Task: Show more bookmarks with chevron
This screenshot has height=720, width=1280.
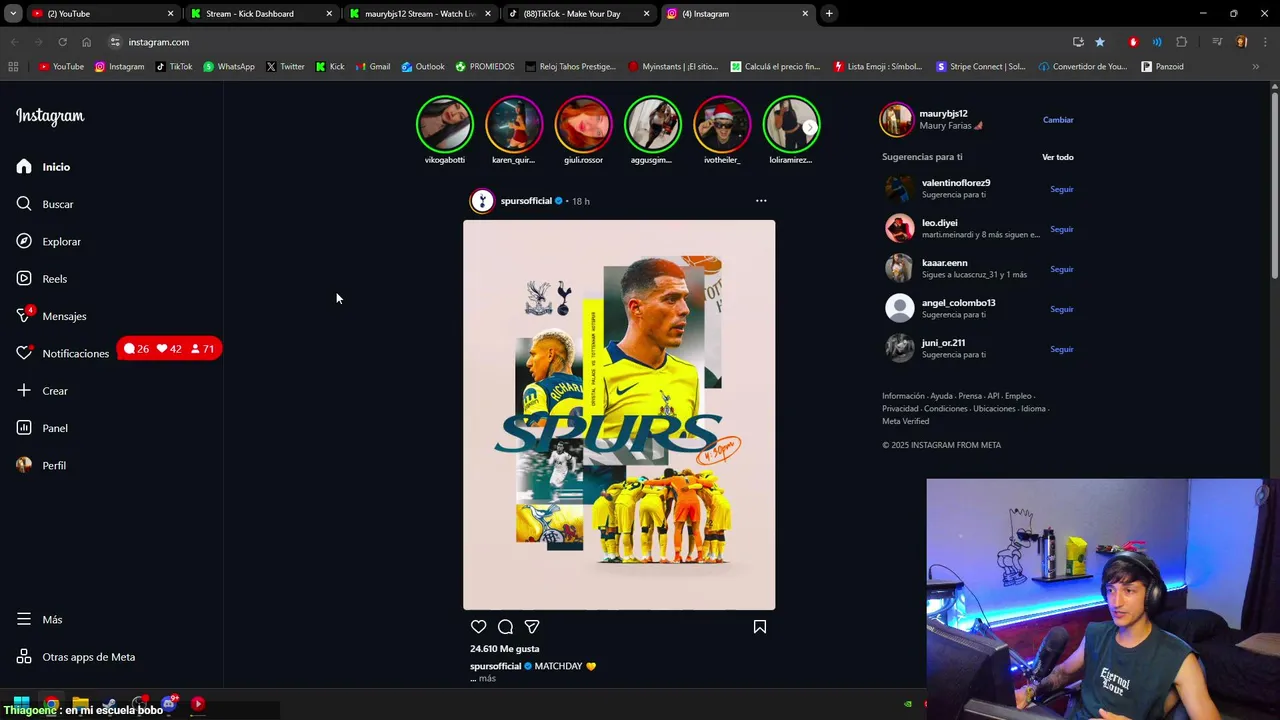Action: [1256, 67]
